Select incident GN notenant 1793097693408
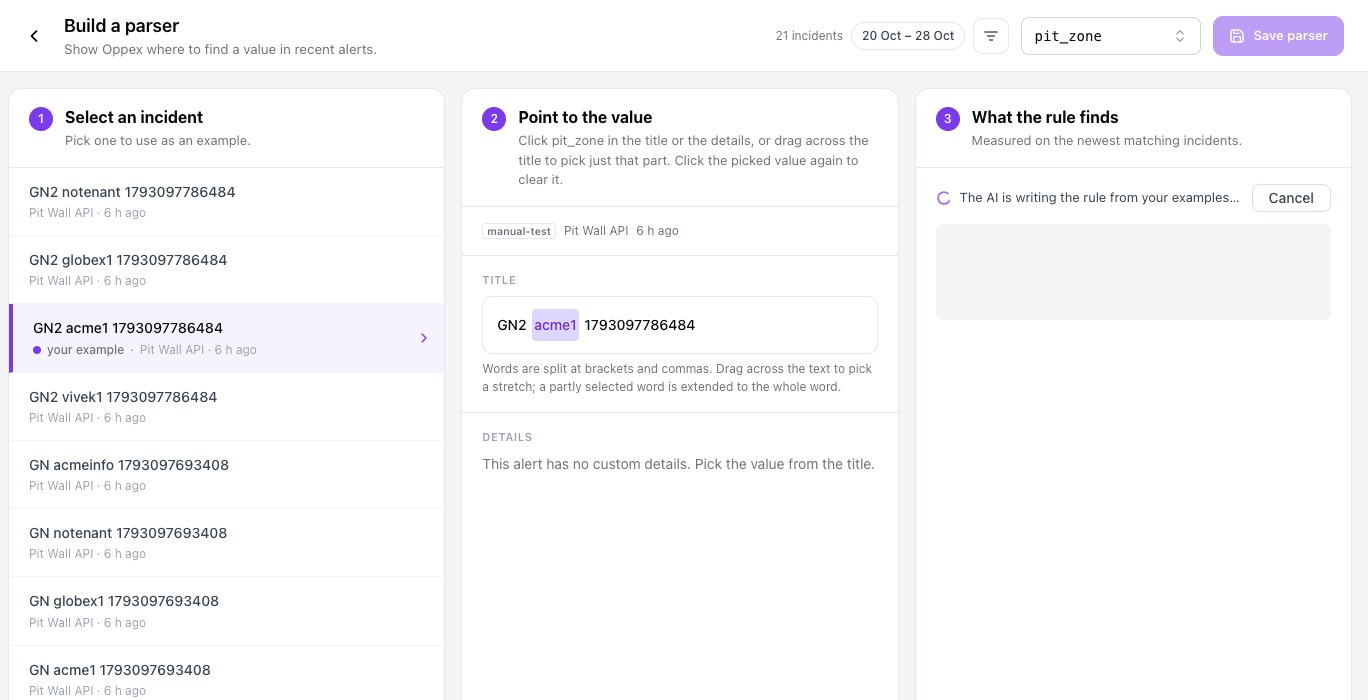Screen dimensions: 1368x700 226,542
